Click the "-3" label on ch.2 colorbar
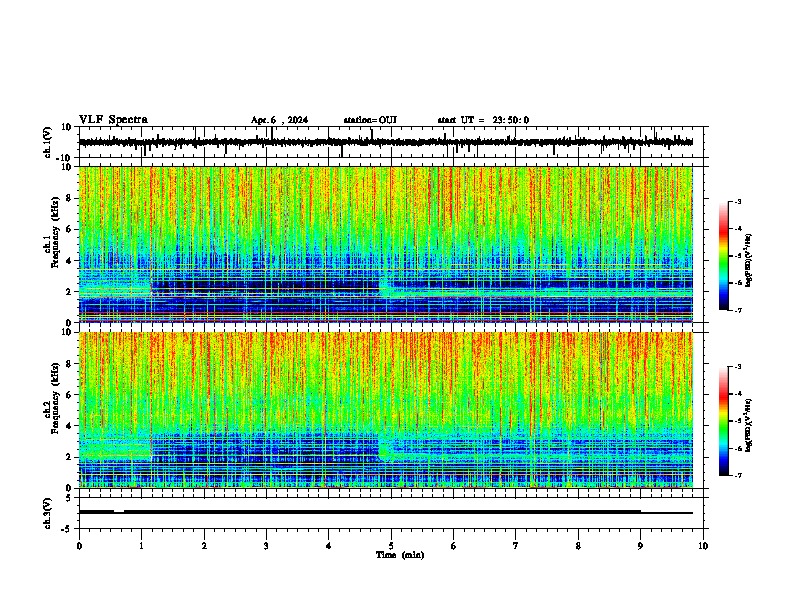The height and width of the screenshot is (612, 792). coord(737,367)
